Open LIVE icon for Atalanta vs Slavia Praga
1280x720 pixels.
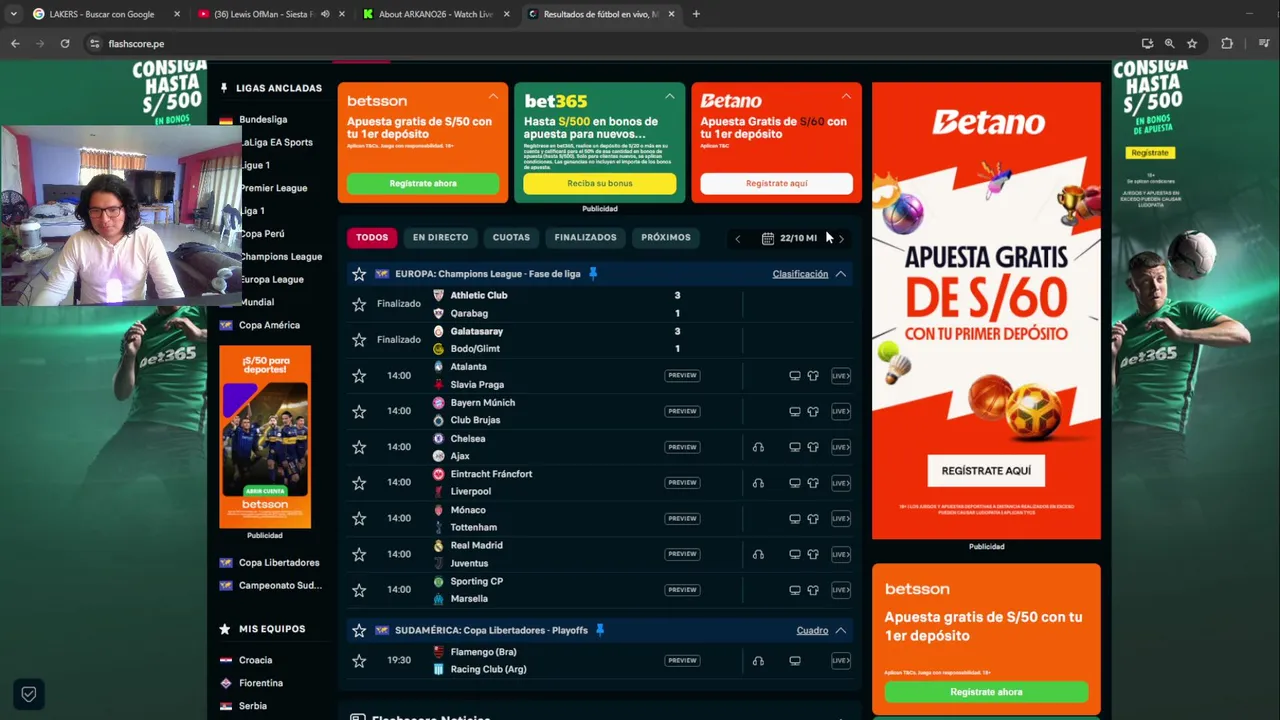point(841,376)
